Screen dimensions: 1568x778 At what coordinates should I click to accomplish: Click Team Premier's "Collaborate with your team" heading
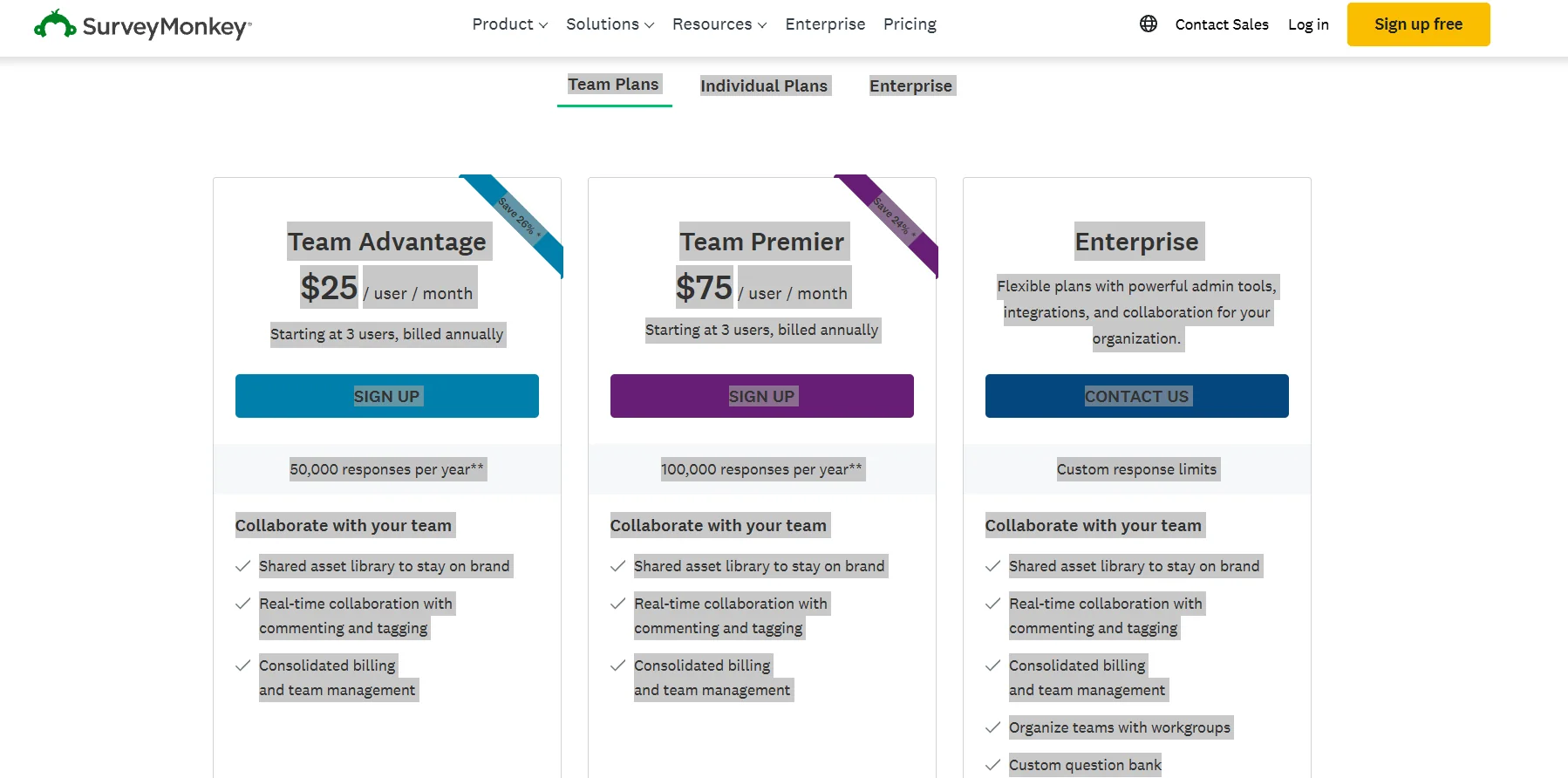point(719,525)
